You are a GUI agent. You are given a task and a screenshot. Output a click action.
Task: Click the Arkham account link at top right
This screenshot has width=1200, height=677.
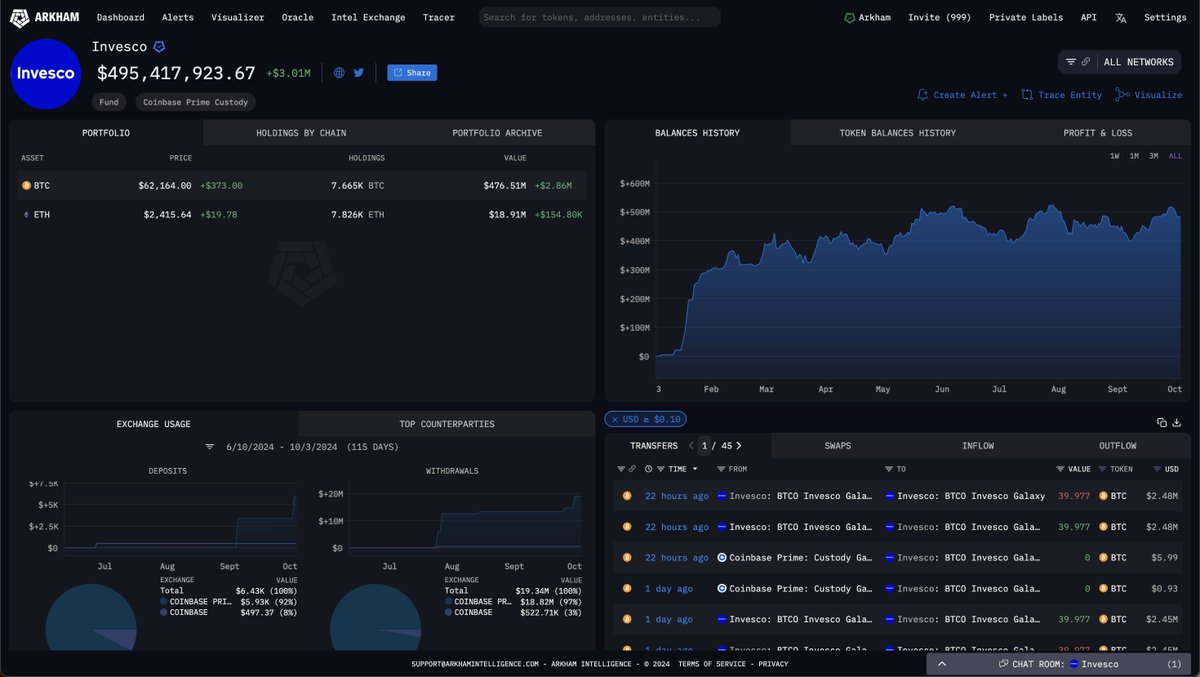(868, 18)
